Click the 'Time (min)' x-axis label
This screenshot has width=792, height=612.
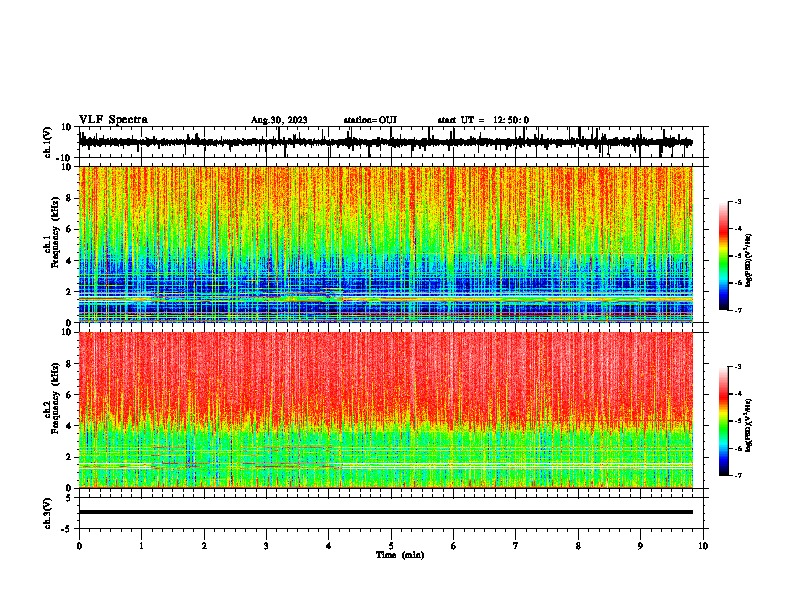click(400, 555)
